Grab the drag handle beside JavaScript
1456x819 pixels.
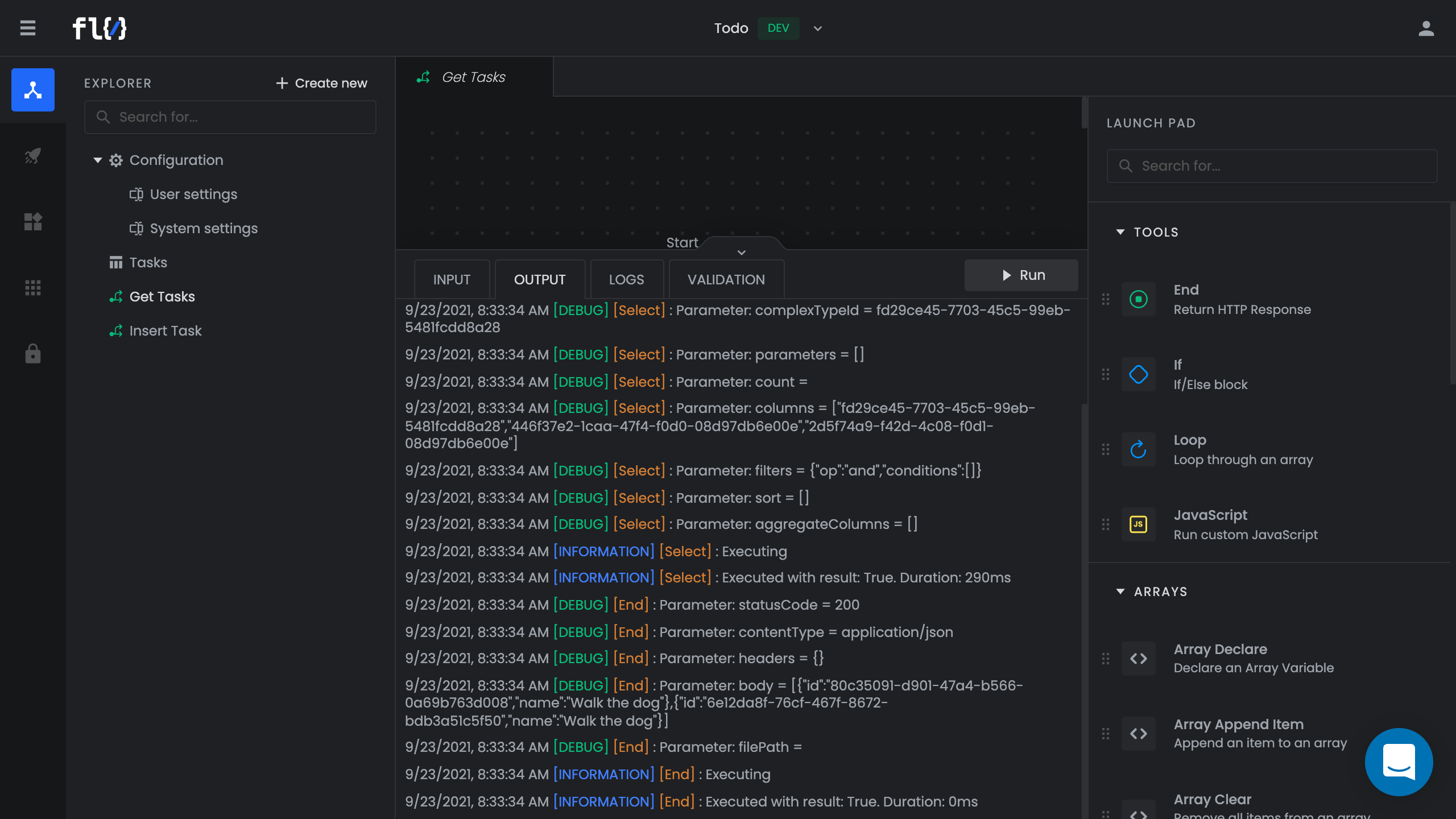tap(1106, 524)
